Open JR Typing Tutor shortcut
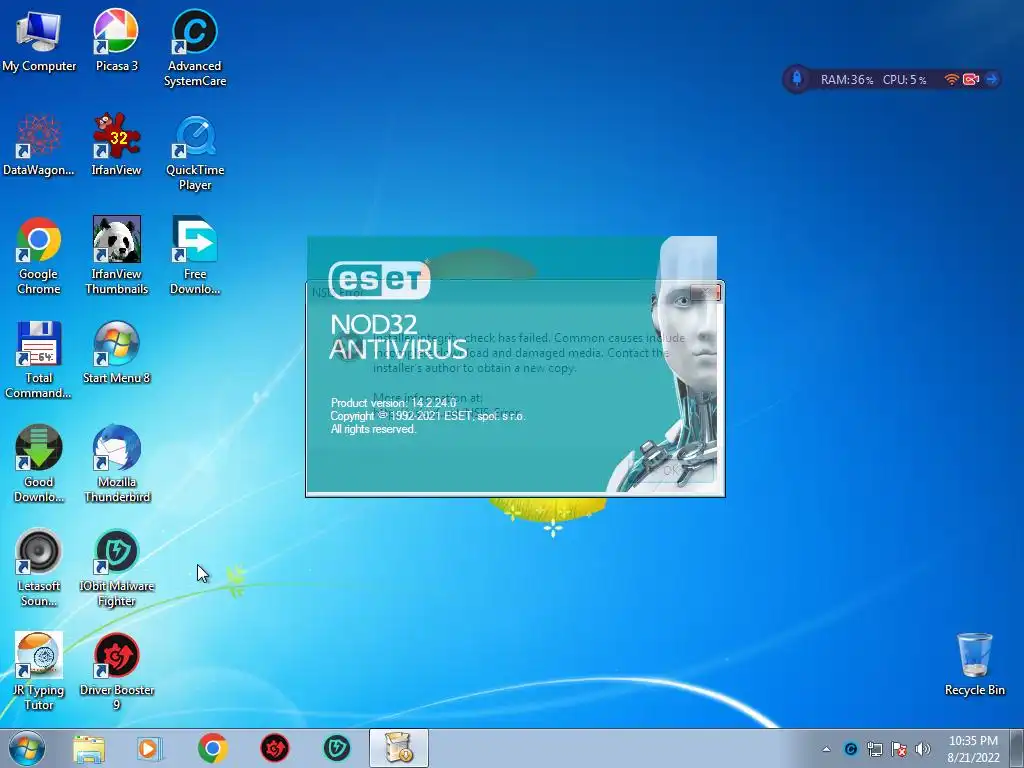The height and width of the screenshot is (768, 1024). click(x=39, y=671)
